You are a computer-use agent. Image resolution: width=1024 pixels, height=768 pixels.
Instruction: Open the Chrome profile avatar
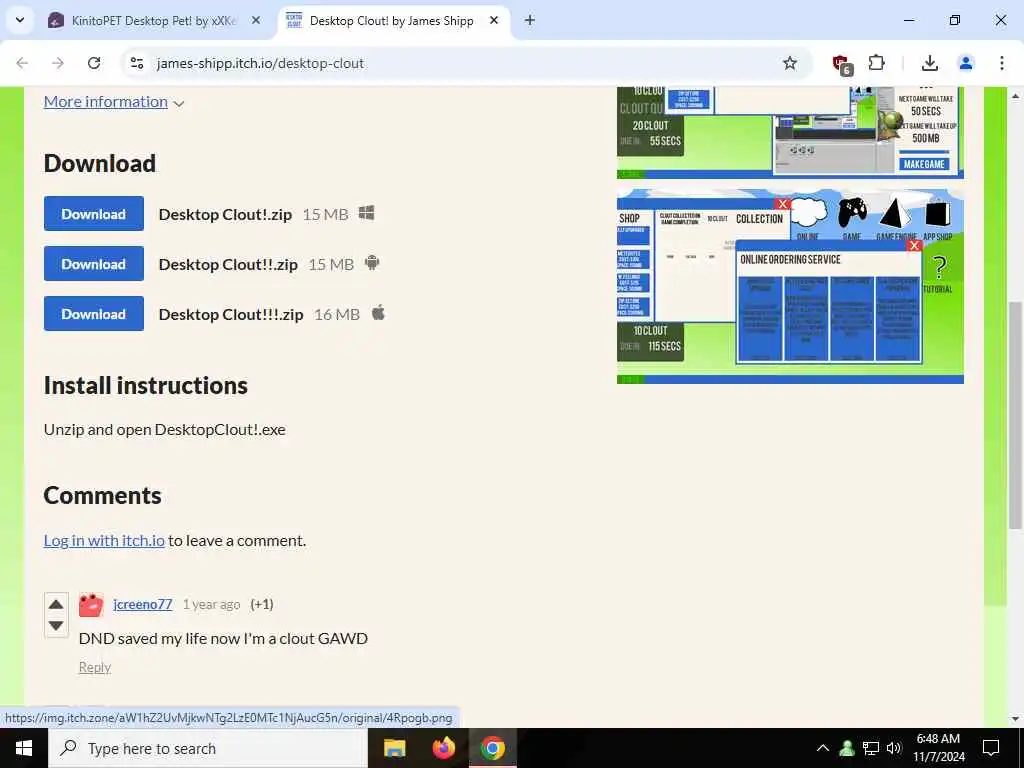tap(965, 63)
